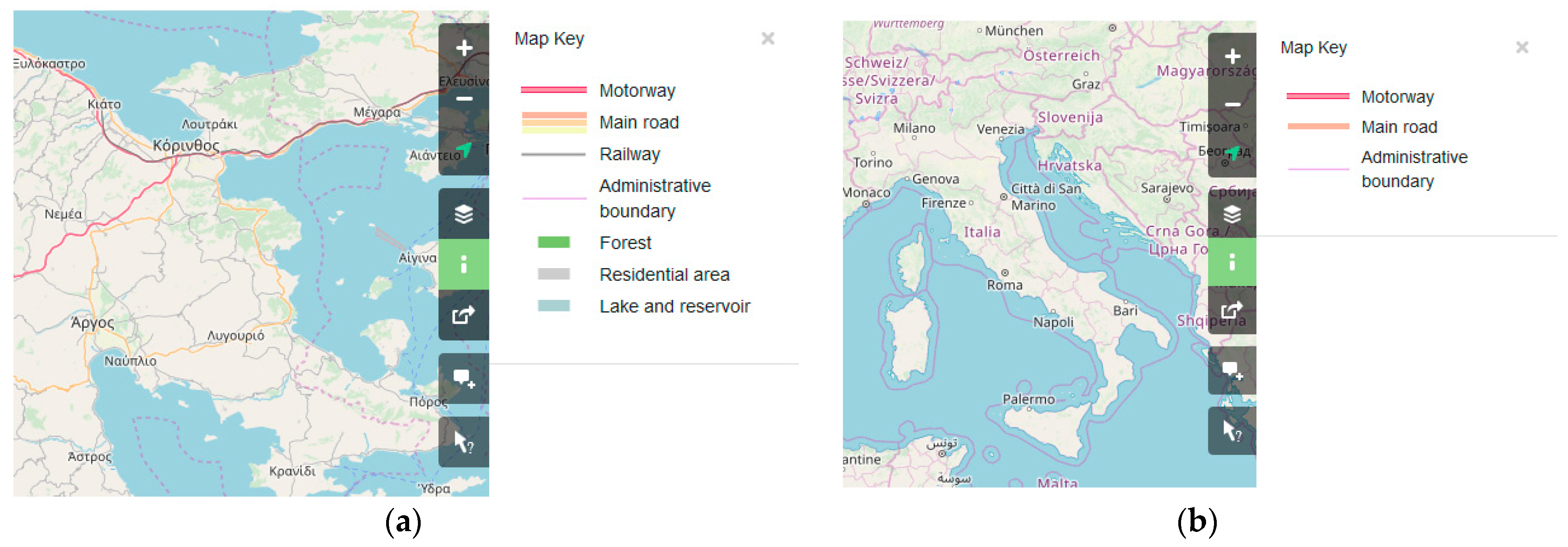Click 'Map Key' heading of panel (a)
Viewport: 1568px width, 547px height.
(549, 39)
